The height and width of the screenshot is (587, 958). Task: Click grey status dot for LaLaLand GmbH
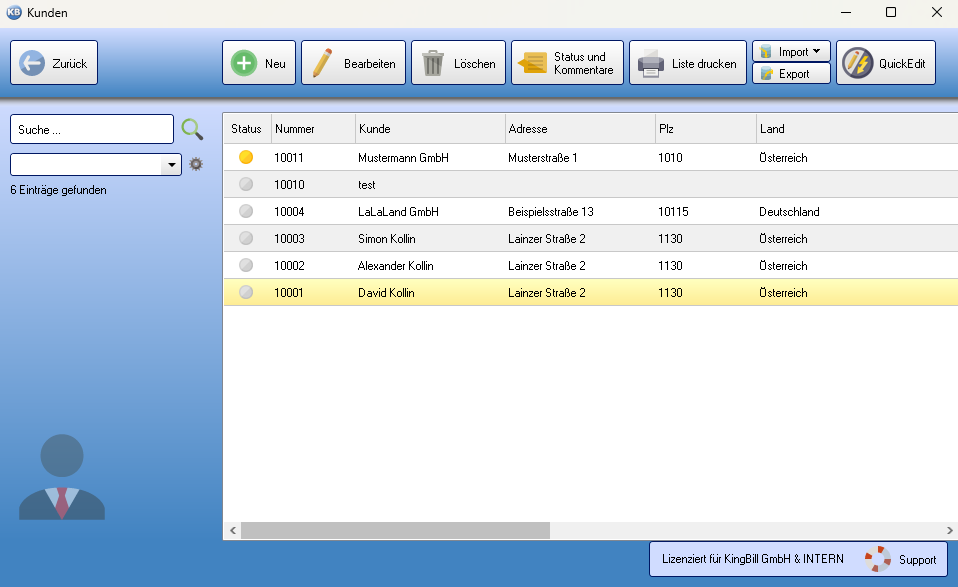[x=246, y=212]
